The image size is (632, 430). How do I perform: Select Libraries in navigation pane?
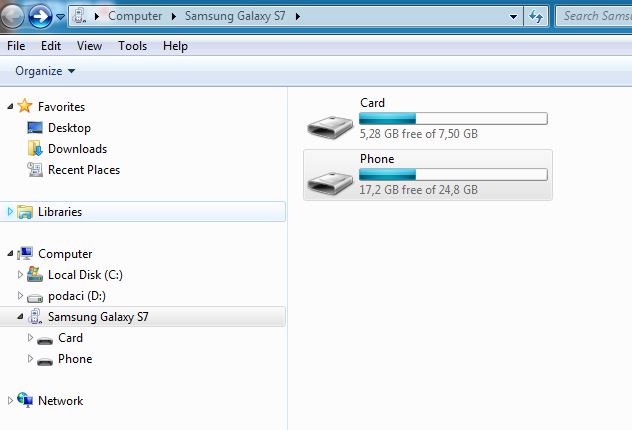coord(60,212)
